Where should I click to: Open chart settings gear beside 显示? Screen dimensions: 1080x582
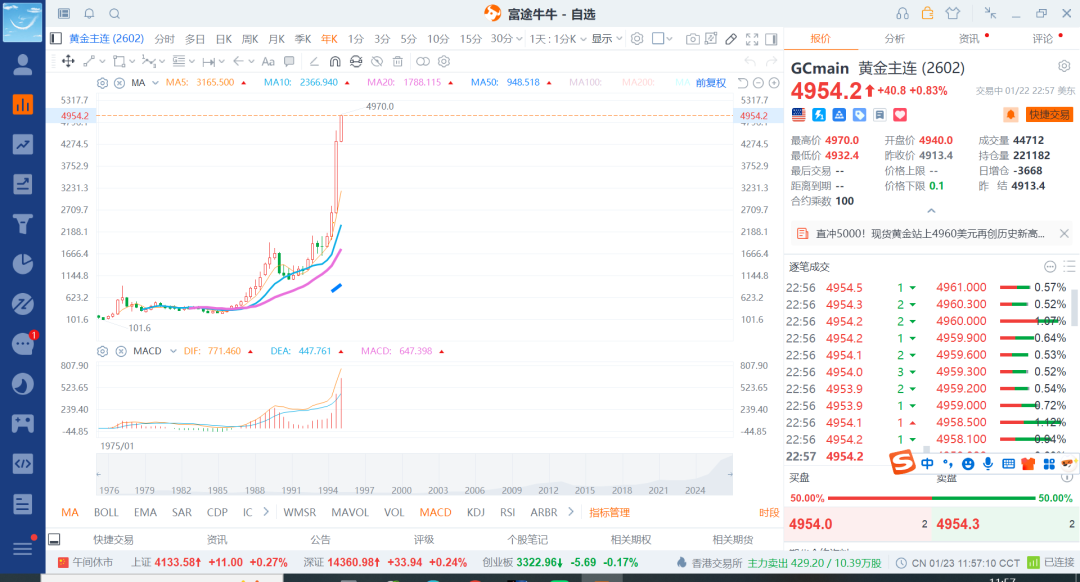637,39
